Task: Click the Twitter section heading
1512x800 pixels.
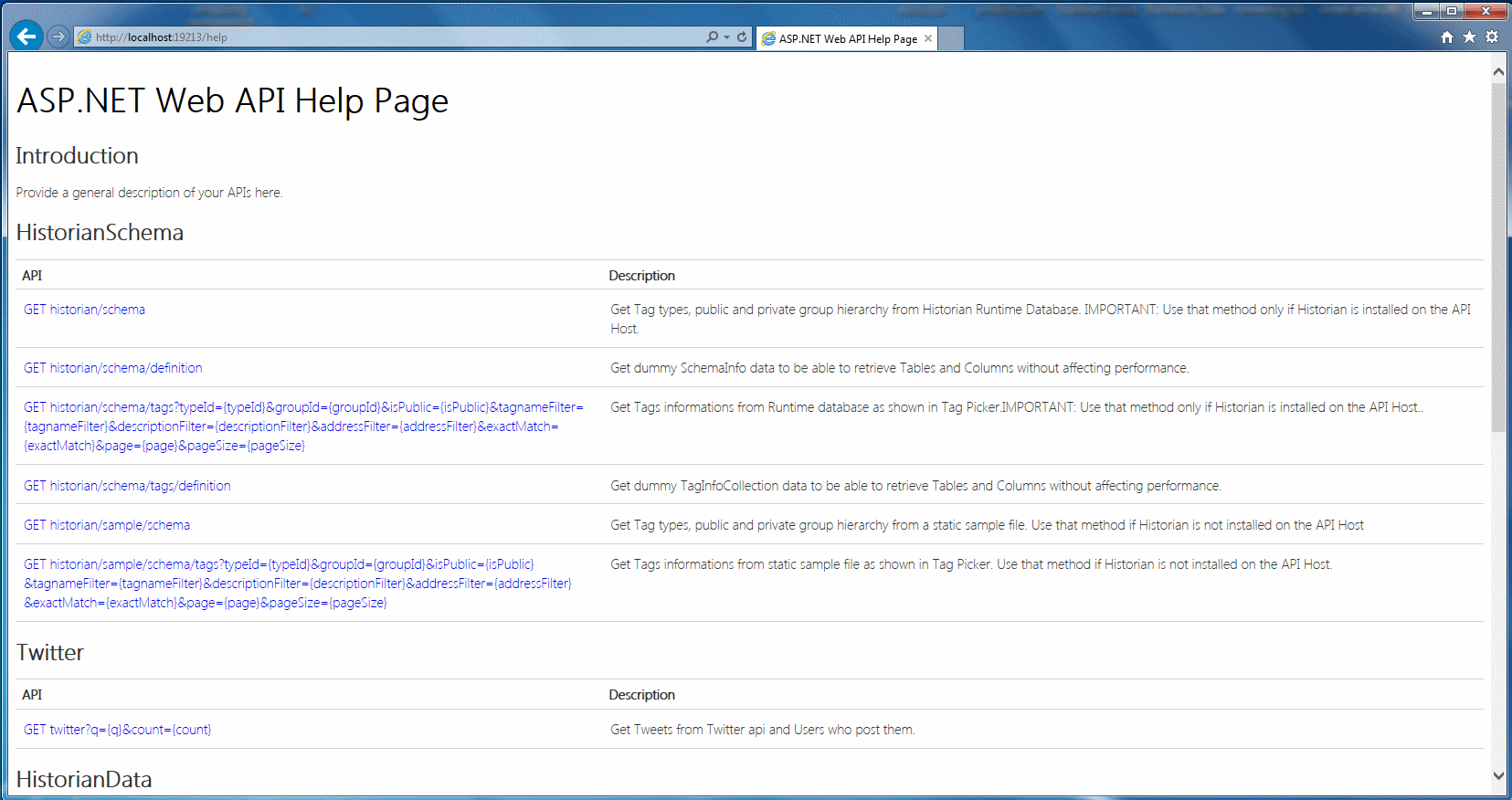Action: tap(50, 652)
